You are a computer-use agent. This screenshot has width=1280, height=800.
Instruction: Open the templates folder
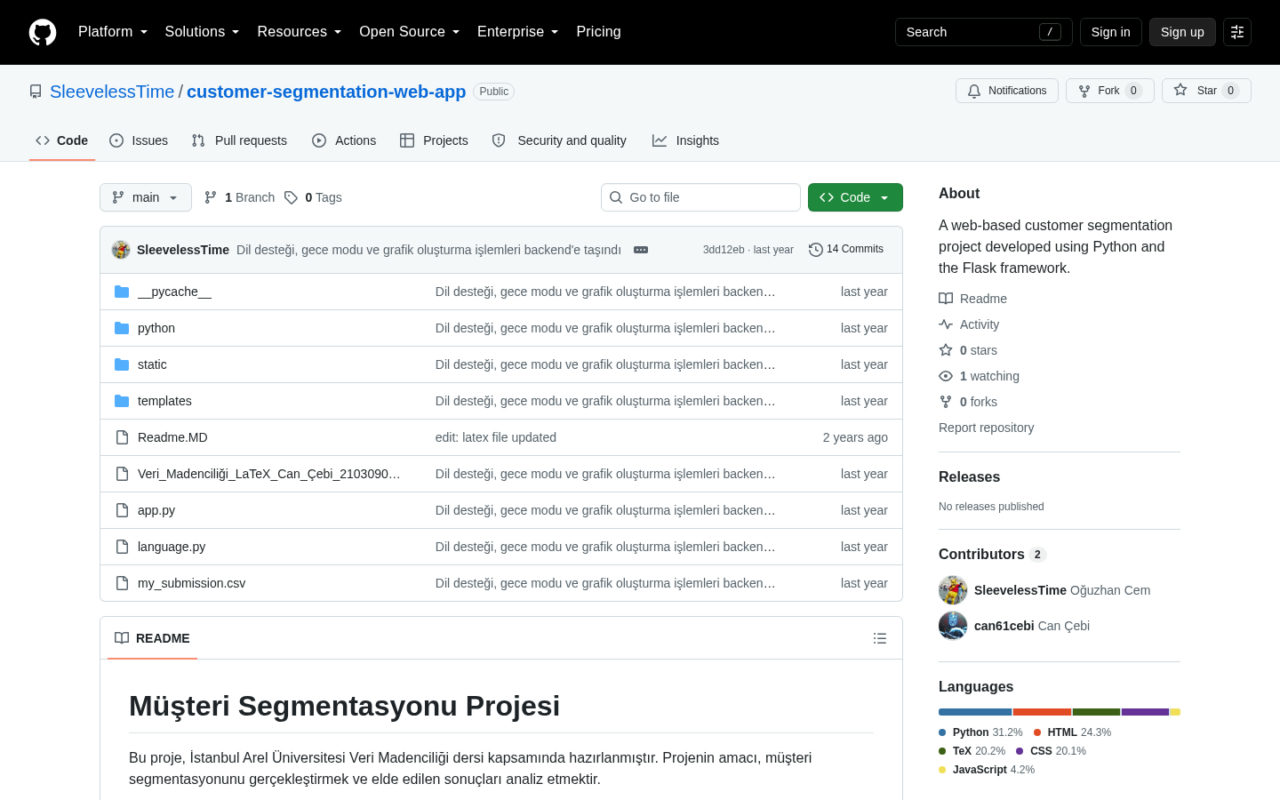click(164, 401)
